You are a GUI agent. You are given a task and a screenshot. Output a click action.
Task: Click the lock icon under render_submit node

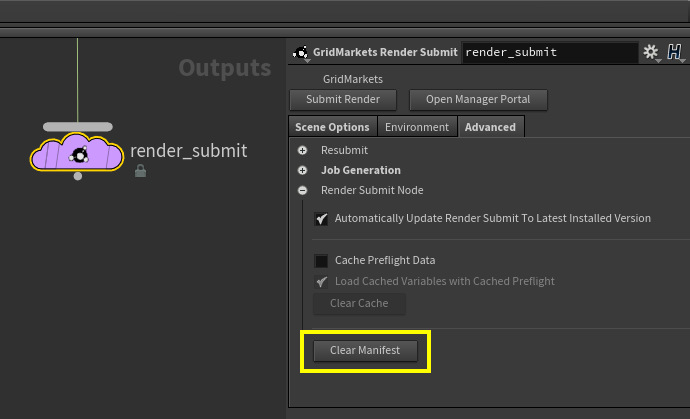[x=140, y=171]
